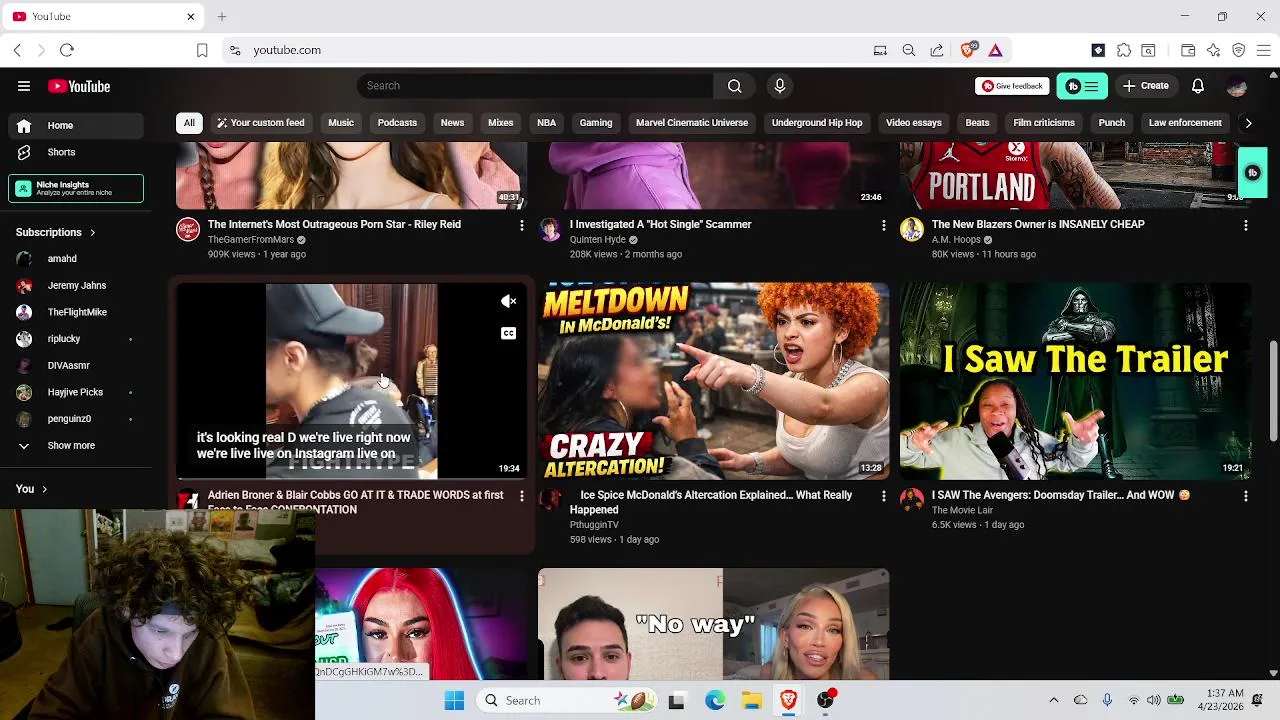Open the browser main menu icon

[x=1263, y=50]
